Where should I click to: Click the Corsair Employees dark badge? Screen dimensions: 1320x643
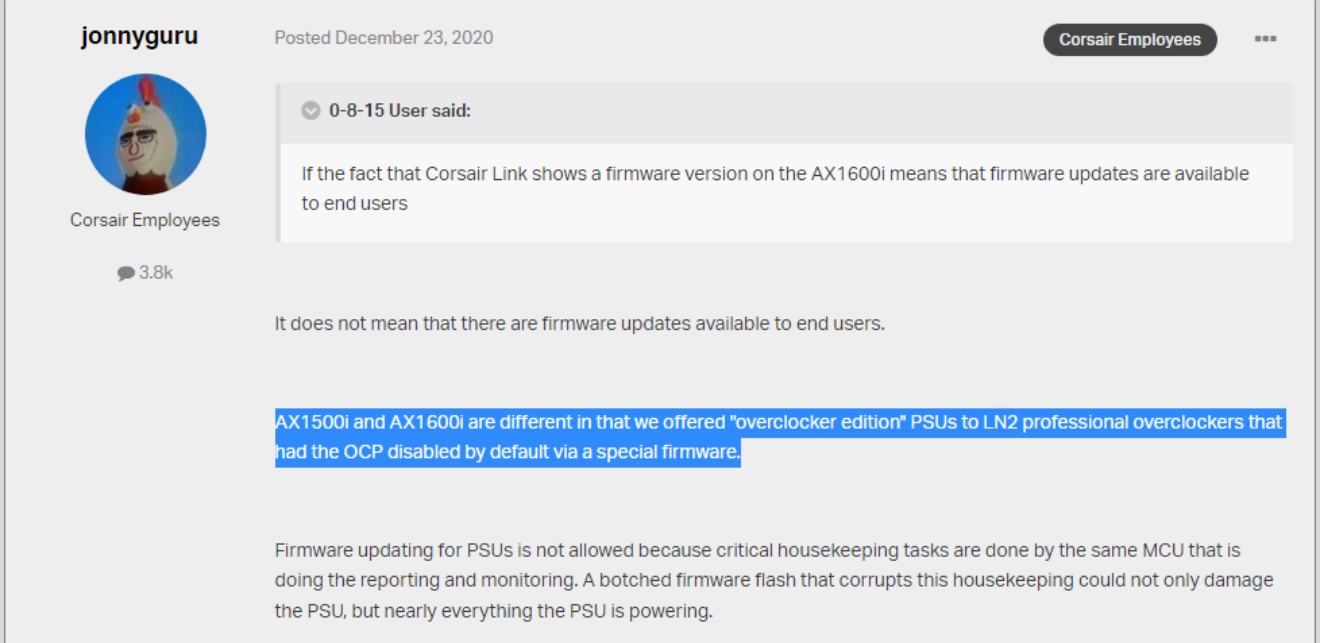[x=1130, y=40]
